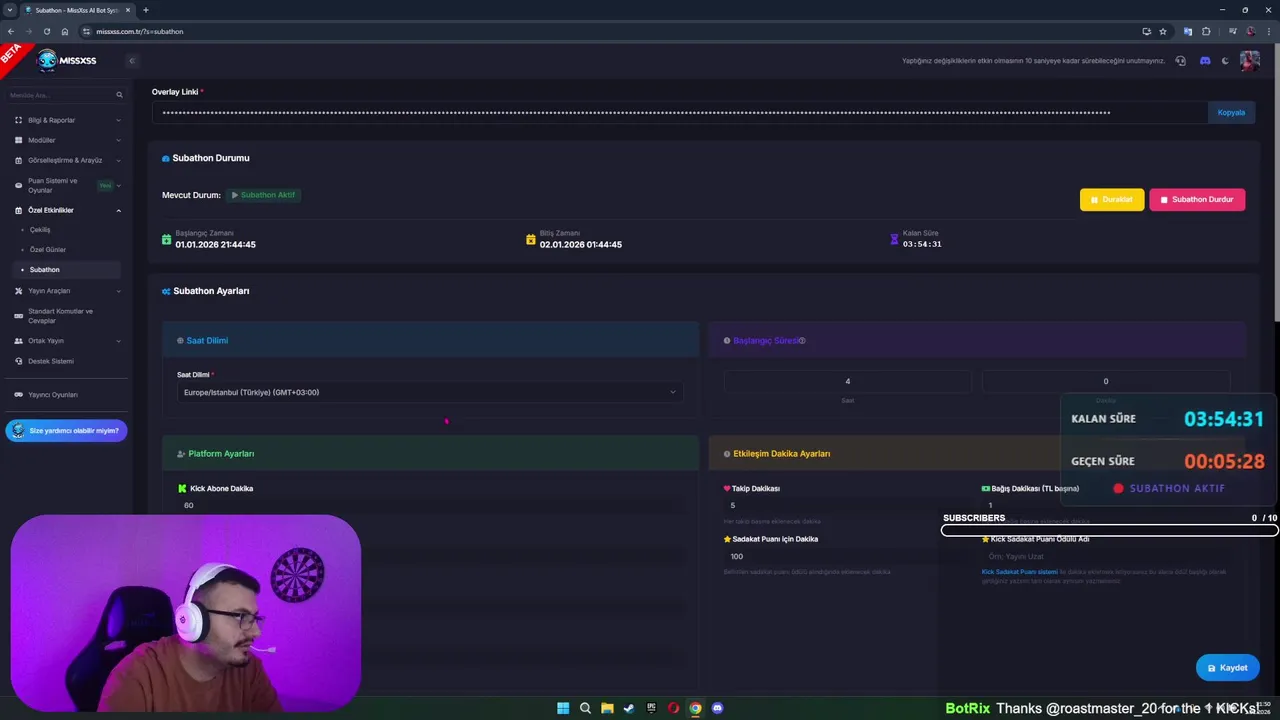
Task: Click the Kick Sadakat Puanı Ödülü Adı field
Action: tap(1105, 556)
